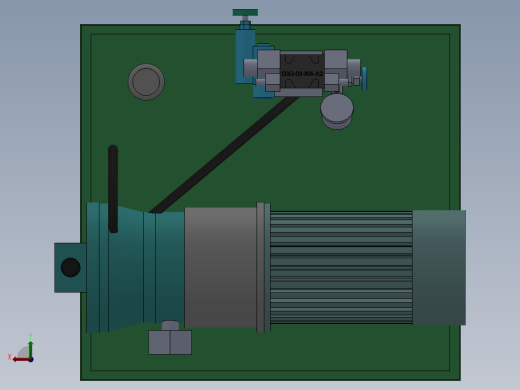Select the black diagonal hose
Screen dimensions: 520x390
[x=224, y=154]
